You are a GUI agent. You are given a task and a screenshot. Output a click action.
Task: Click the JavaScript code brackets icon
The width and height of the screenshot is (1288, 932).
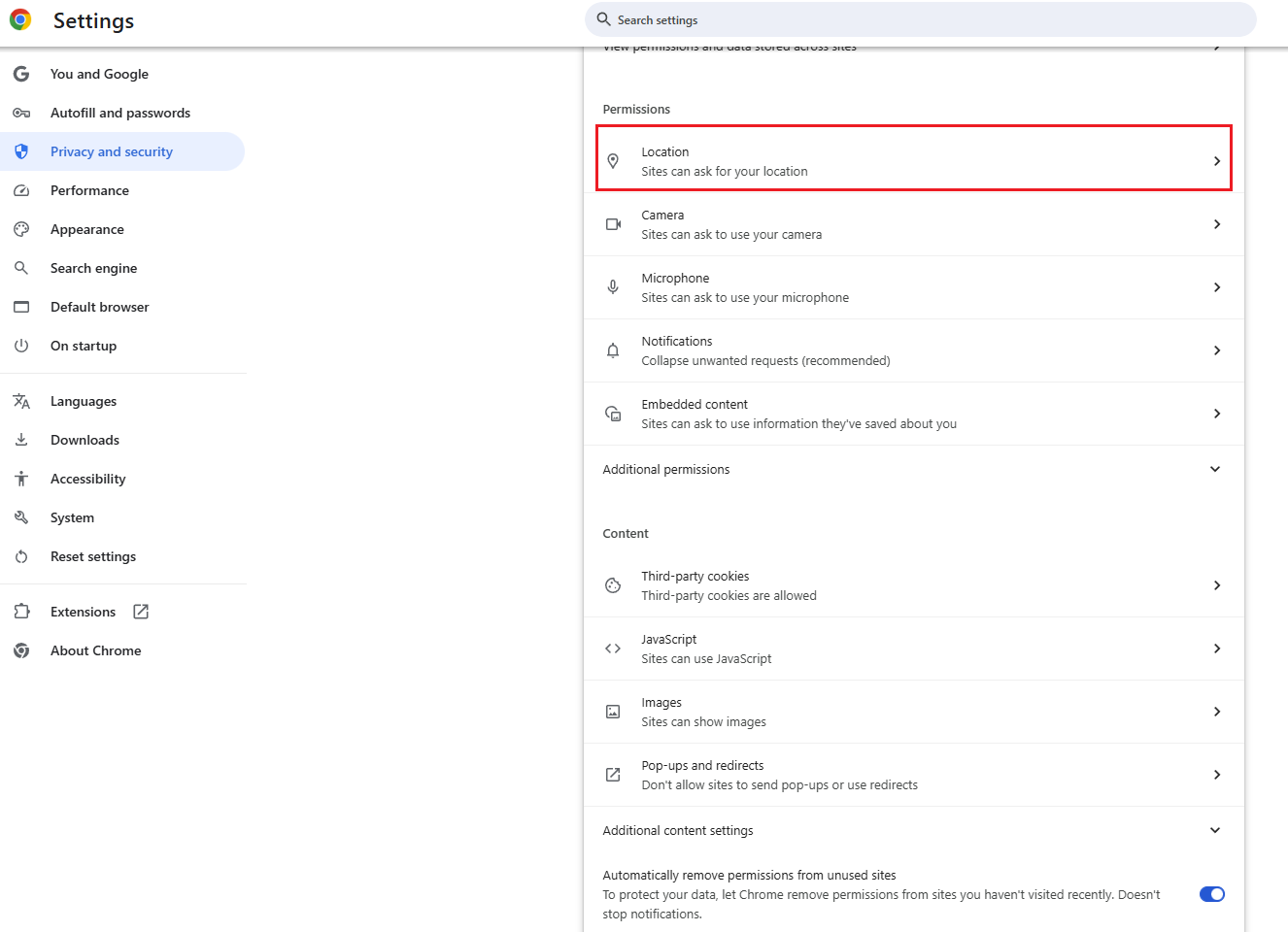(x=613, y=649)
